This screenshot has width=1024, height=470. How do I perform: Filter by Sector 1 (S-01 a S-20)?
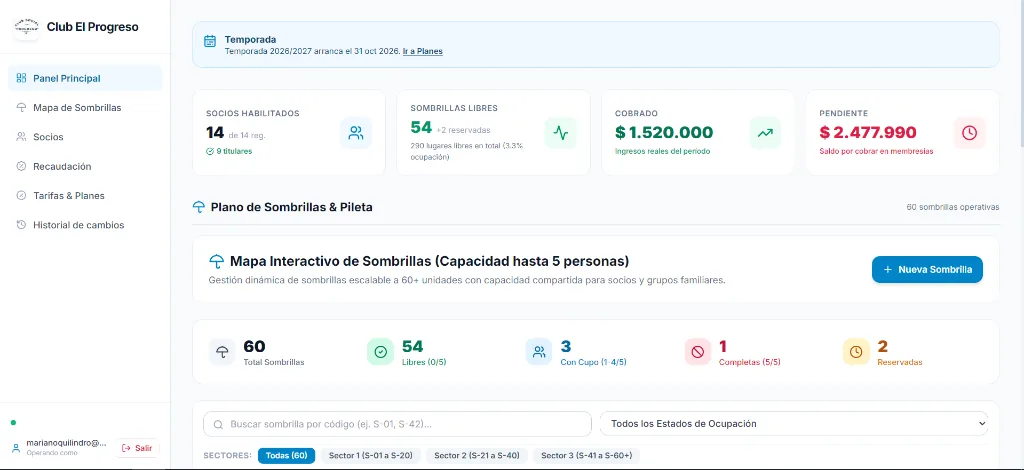pos(370,456)
